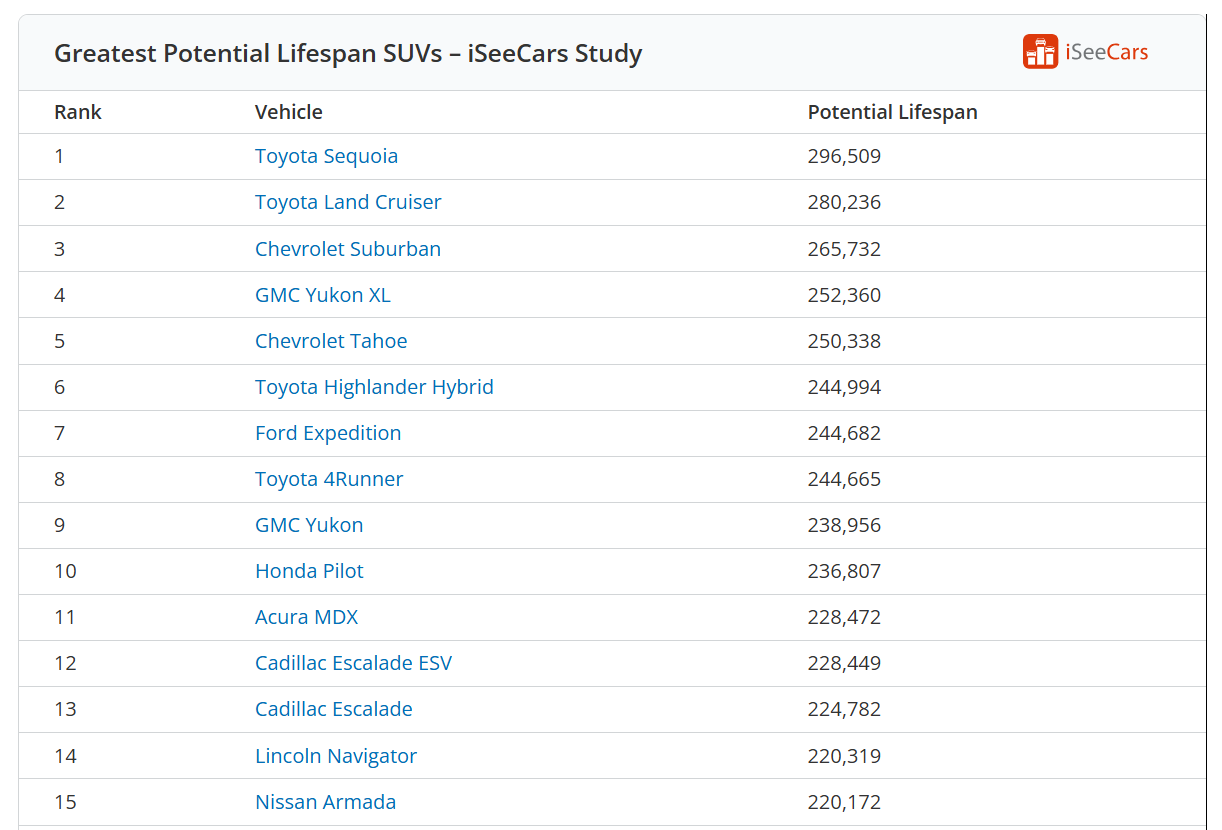Select the lifespan value 238,956

pyautogui.click(x=844, y=525)
